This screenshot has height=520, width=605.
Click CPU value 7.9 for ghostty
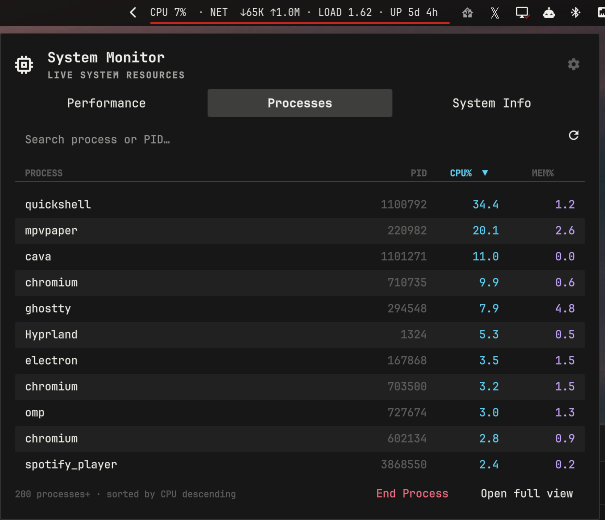tap(489, 309)
